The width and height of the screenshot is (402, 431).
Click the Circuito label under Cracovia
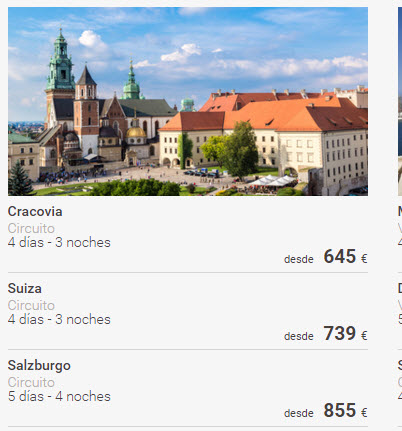(x=31, y=228)
